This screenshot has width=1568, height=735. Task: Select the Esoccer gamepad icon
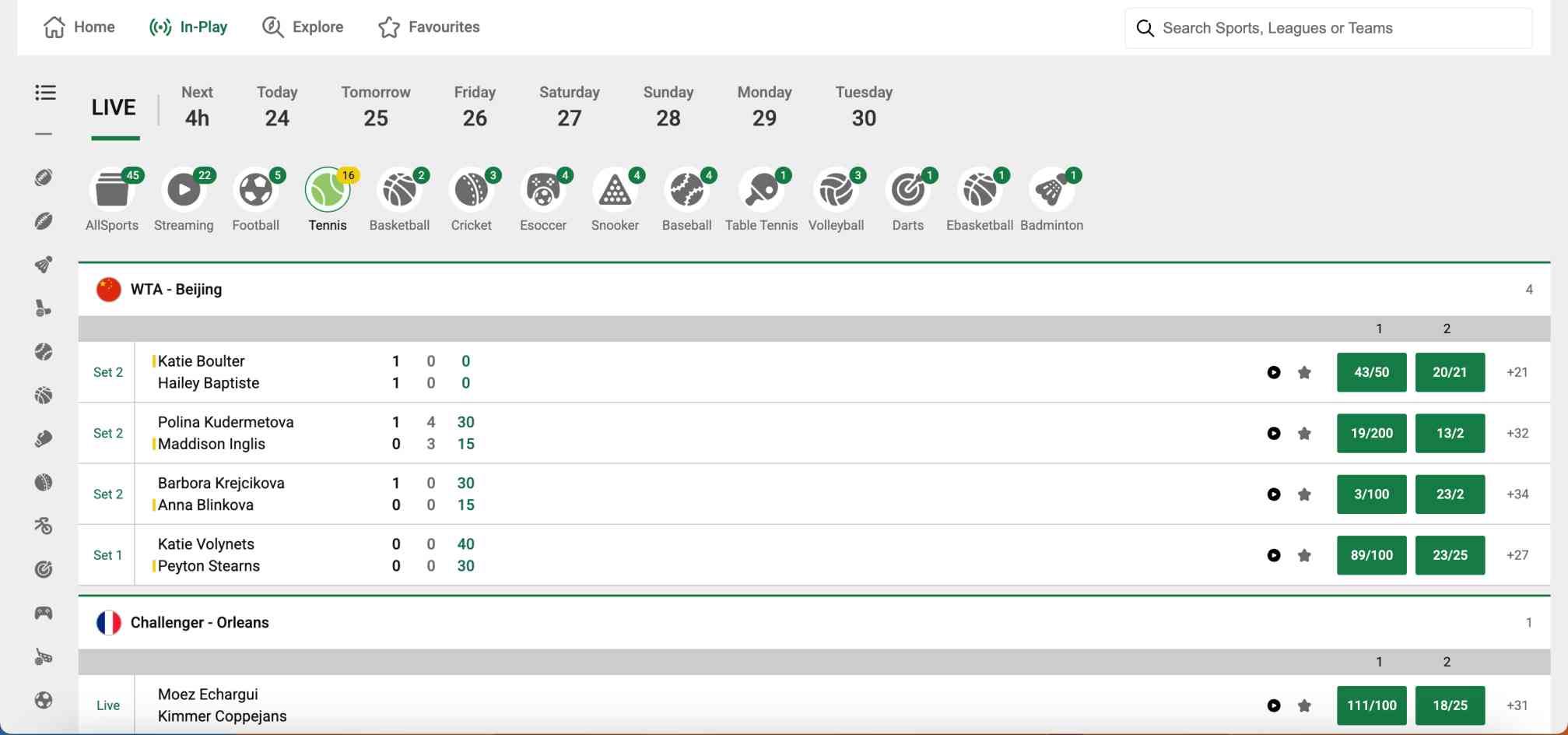542,191
